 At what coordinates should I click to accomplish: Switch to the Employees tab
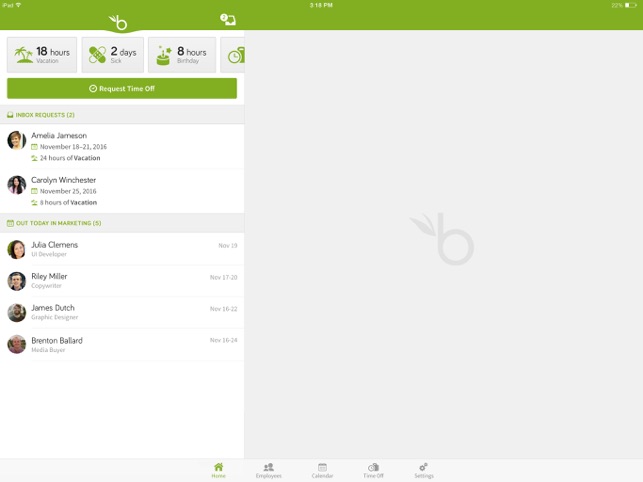coord(269,470)
